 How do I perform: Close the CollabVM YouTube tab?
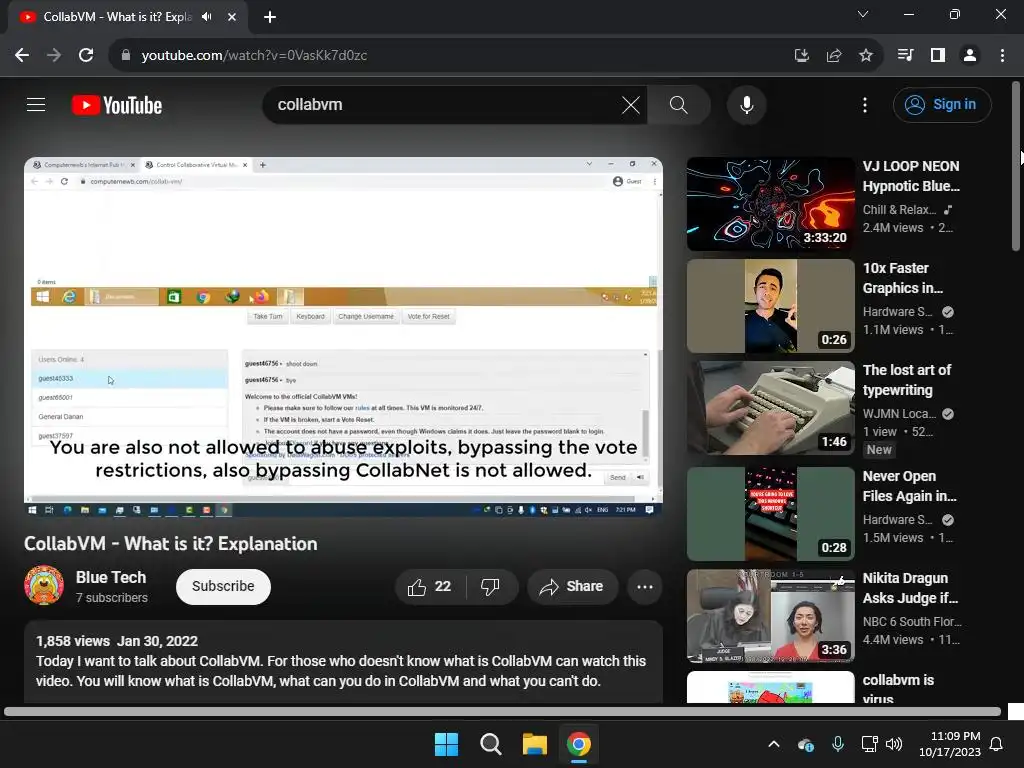coord(232,17)
